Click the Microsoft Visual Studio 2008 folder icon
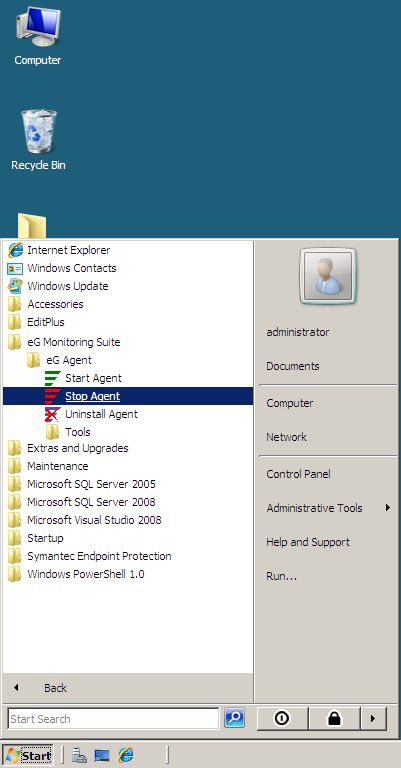Image resolution: width=401 pixels, height=768 pixels. (x=15, y=520)
